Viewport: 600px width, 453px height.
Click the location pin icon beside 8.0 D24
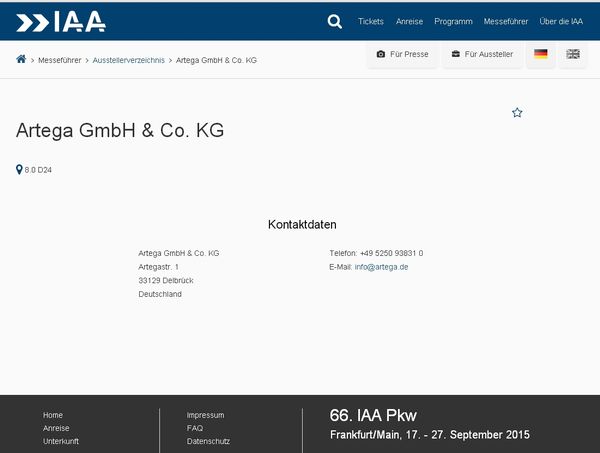(x=19, y=169)
